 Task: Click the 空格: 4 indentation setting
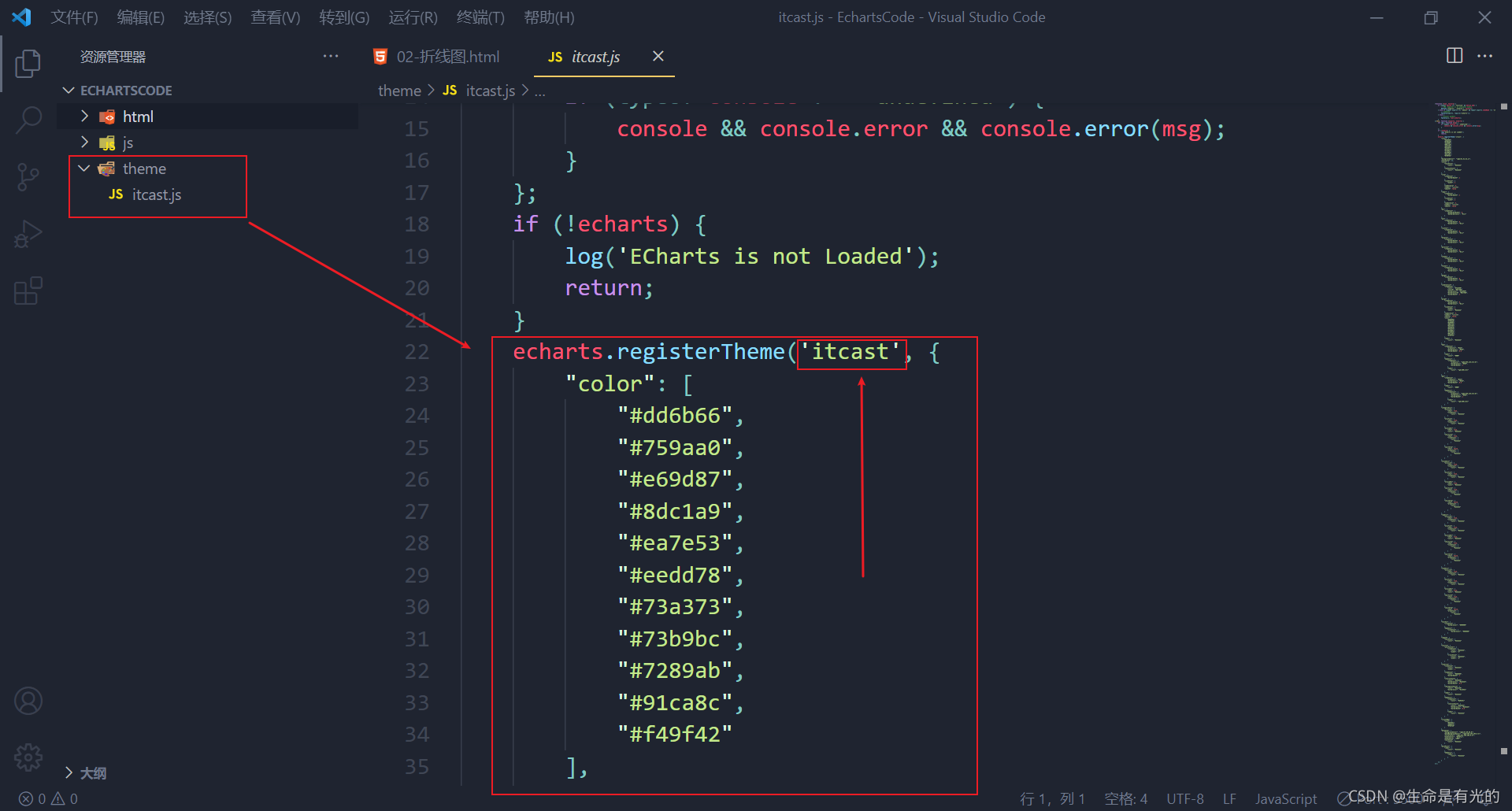click(1125, 798)
